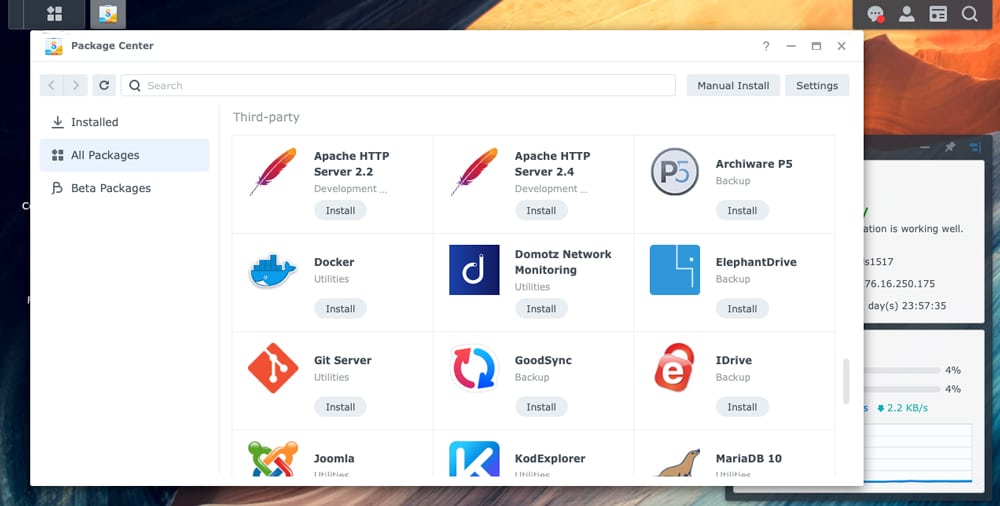
Task: Install the Docker package
Action: (x=341, y=309)
